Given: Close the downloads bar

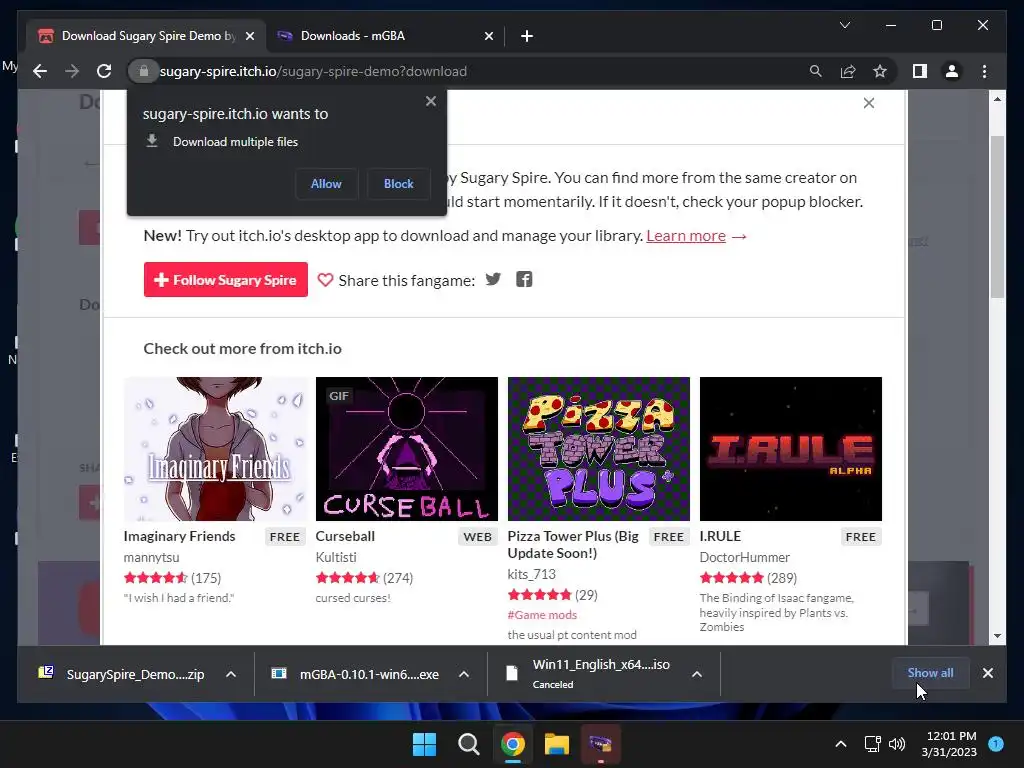Looking at the screenshot, I should [987, 673].
